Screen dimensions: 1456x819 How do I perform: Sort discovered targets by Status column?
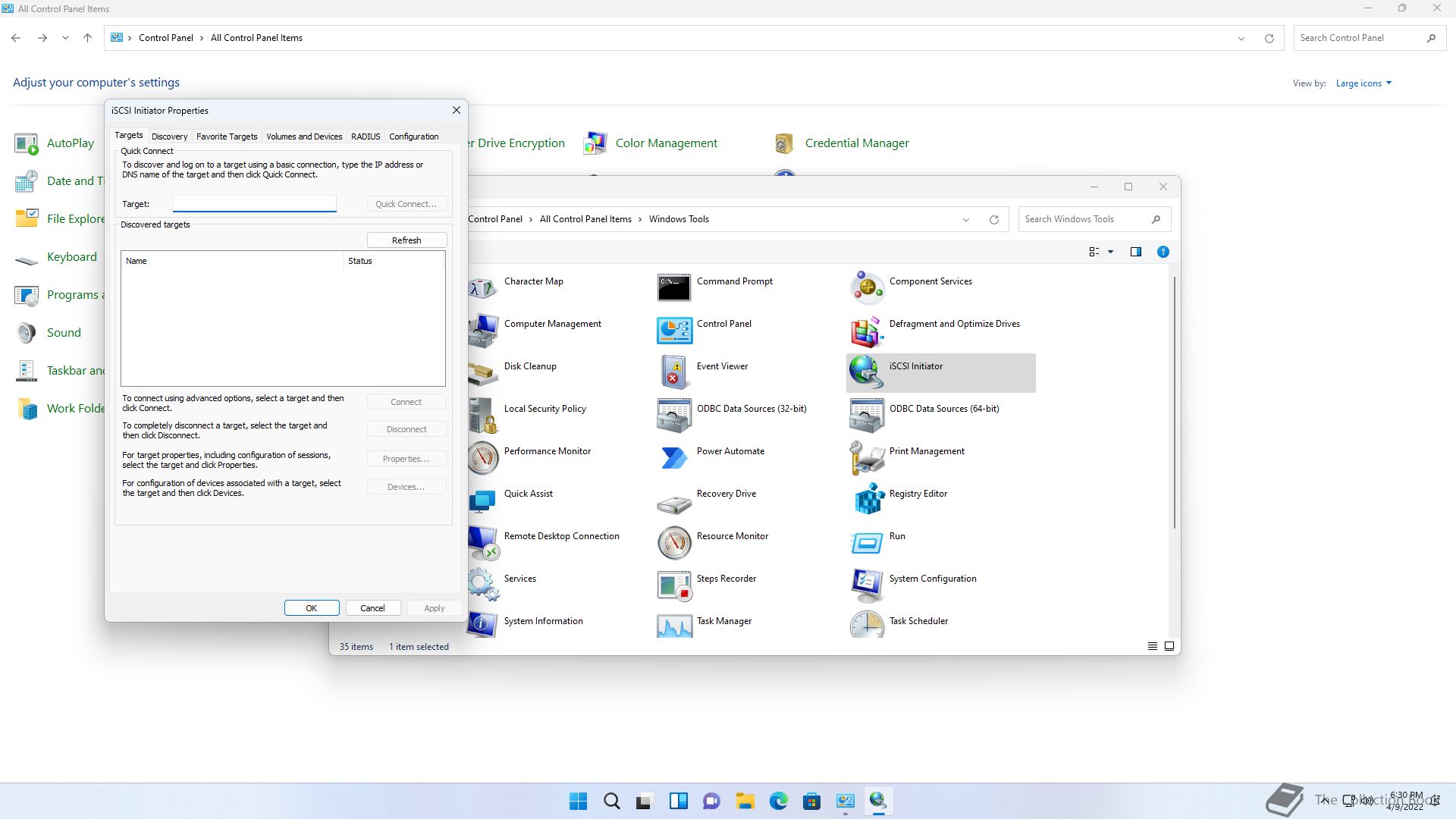394,261
